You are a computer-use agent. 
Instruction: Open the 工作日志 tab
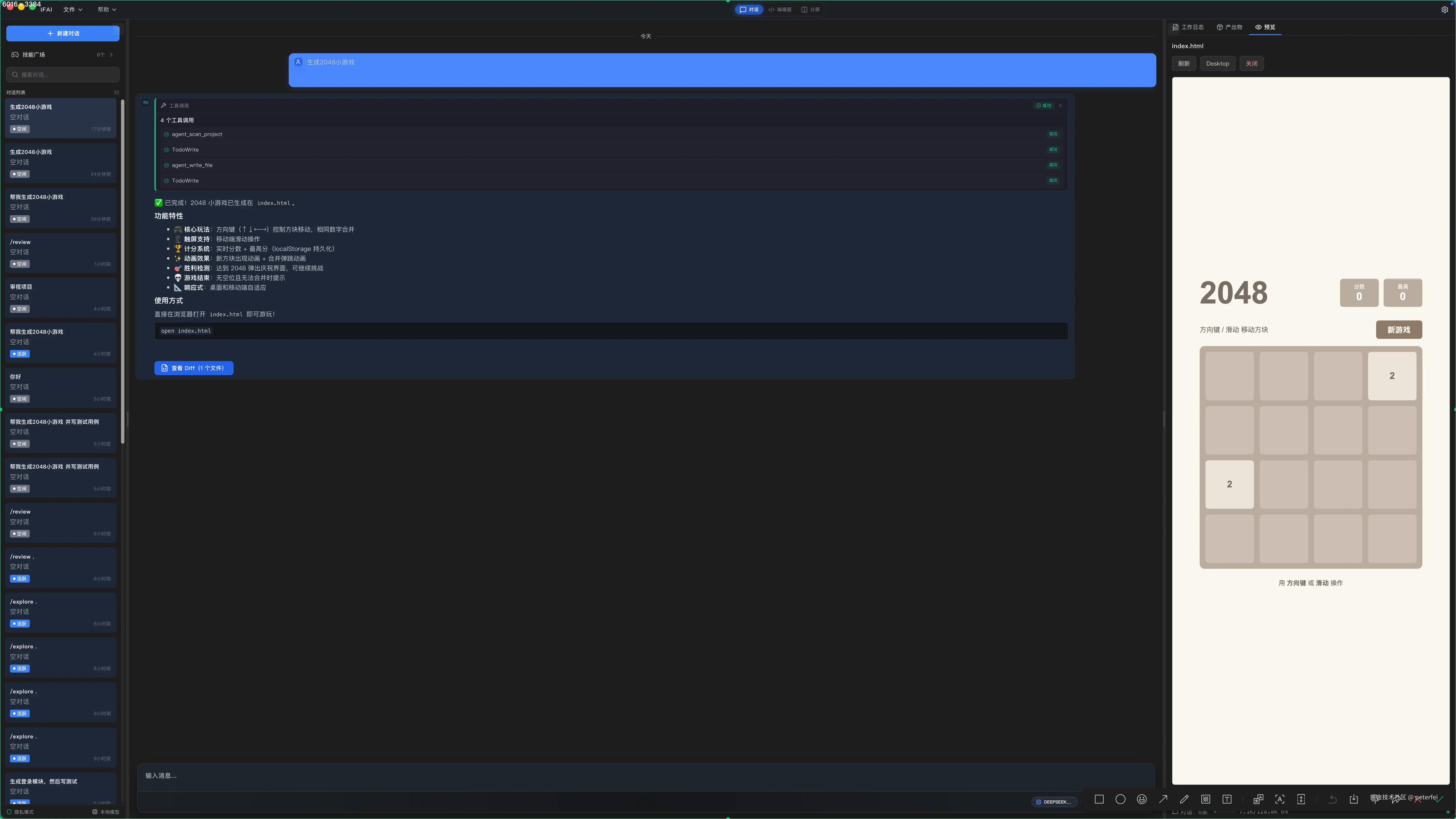(1188, 27)
